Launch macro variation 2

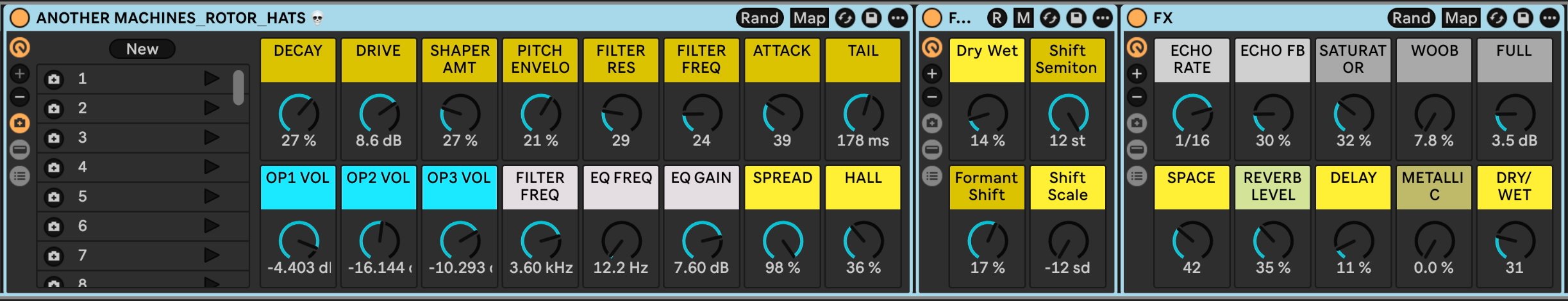pos(211,108)
